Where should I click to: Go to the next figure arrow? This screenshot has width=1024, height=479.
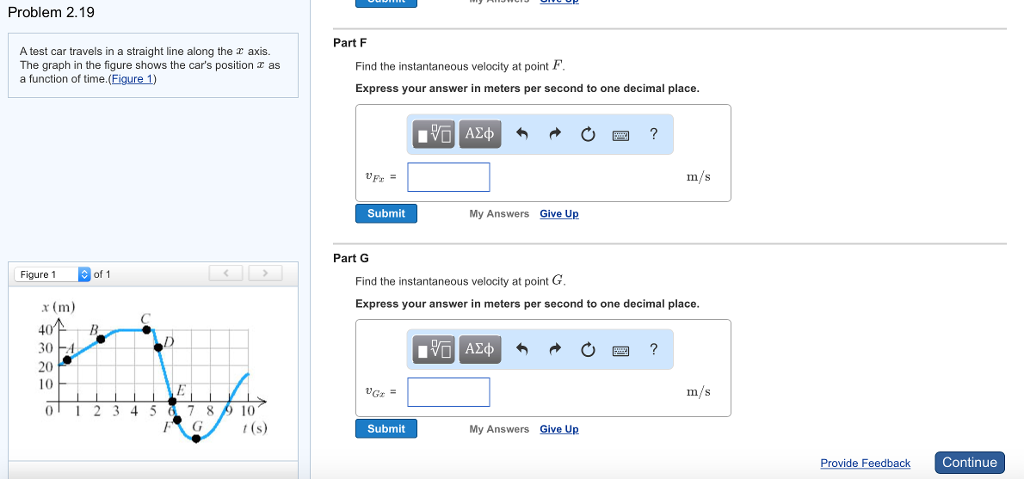(264, 273)
